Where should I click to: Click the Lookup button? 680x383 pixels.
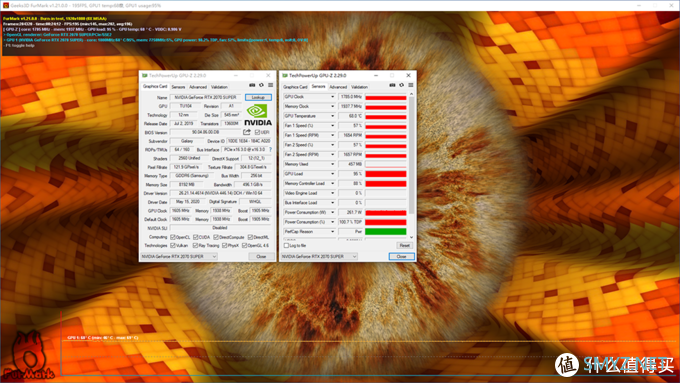(258, 97)
